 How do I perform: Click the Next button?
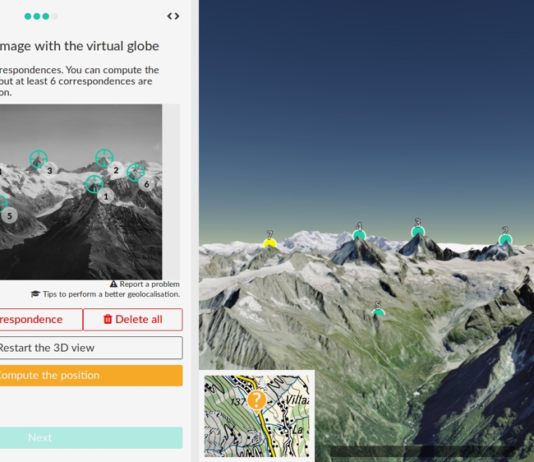(91, 437)
